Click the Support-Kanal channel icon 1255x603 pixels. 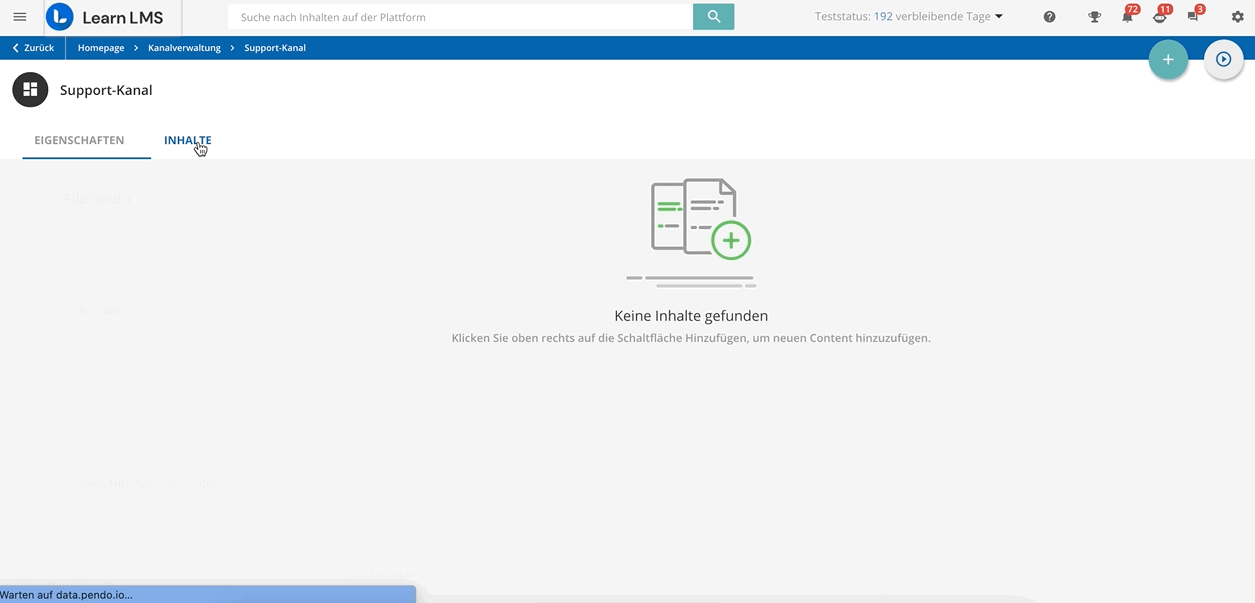pyautogui.click(x=30, y=90)
